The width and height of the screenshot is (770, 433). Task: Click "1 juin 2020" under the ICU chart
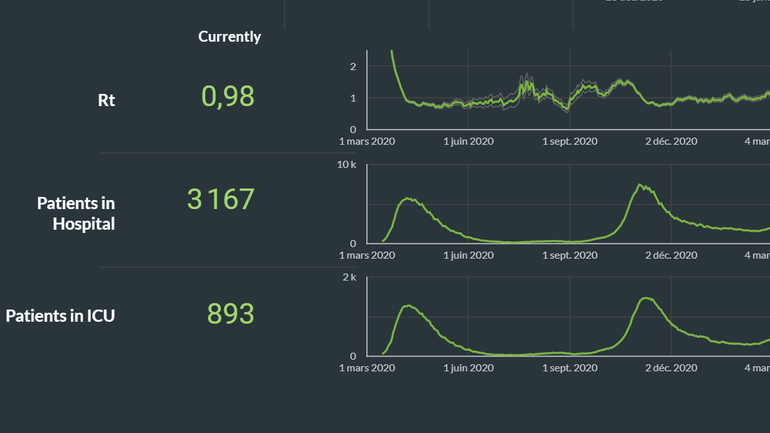click(468, 368)
